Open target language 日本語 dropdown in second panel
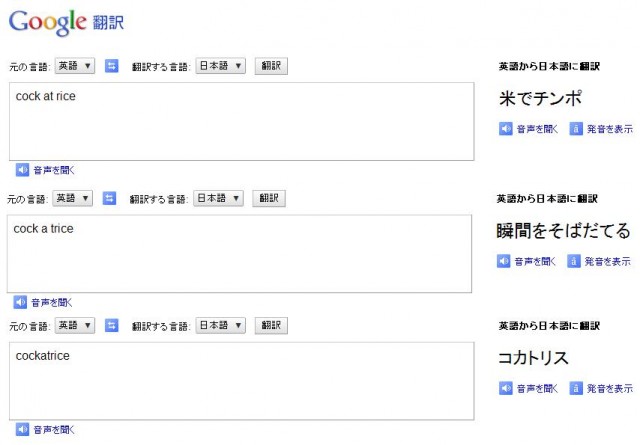640x445 pixels. tap(218, 198)
